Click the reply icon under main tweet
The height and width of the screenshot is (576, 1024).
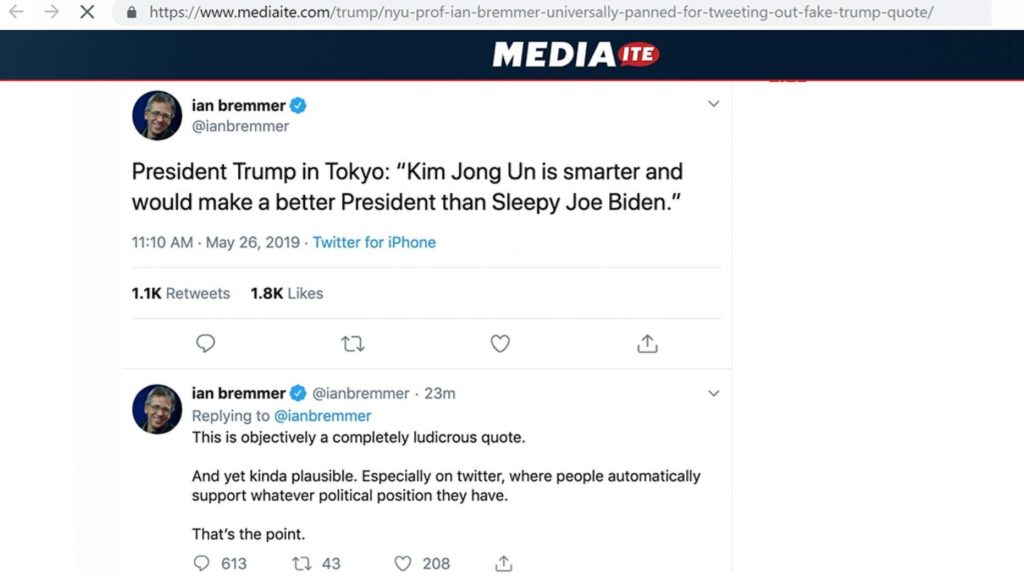[206, 344]
